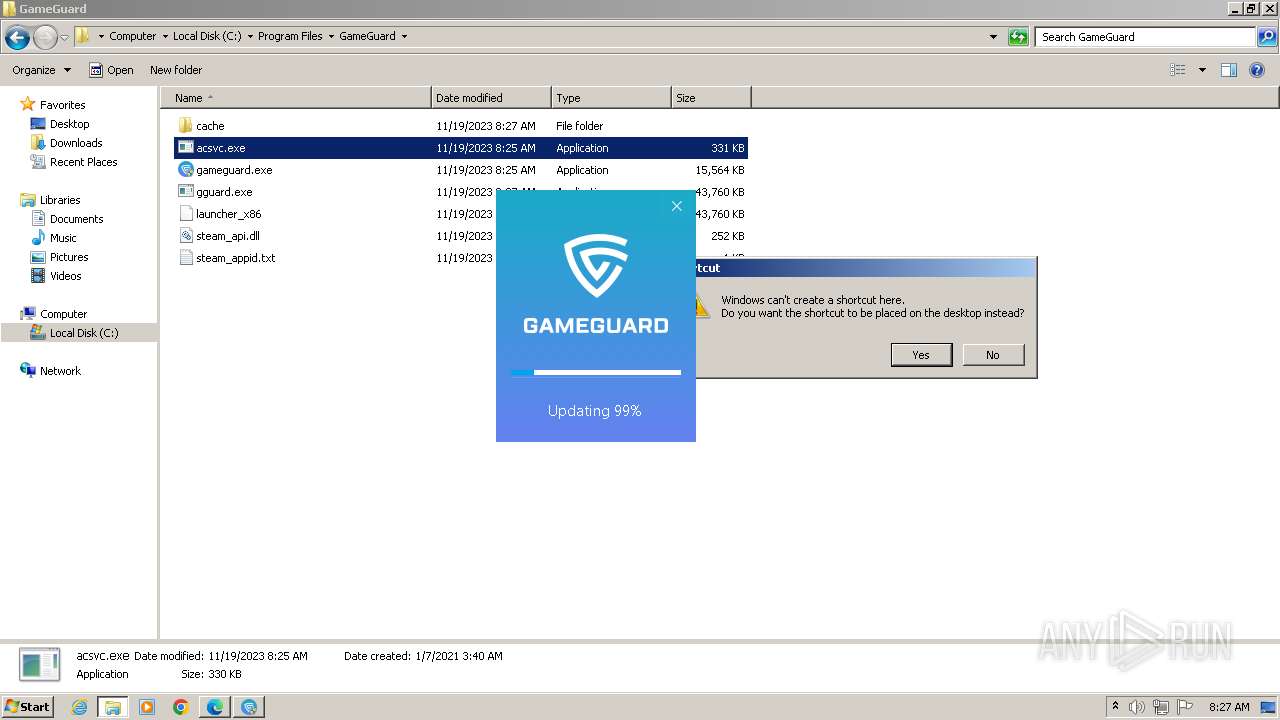
Task: Click the GameGuard update progress bar
Action: pyautogui.click(x=596, y=372)
